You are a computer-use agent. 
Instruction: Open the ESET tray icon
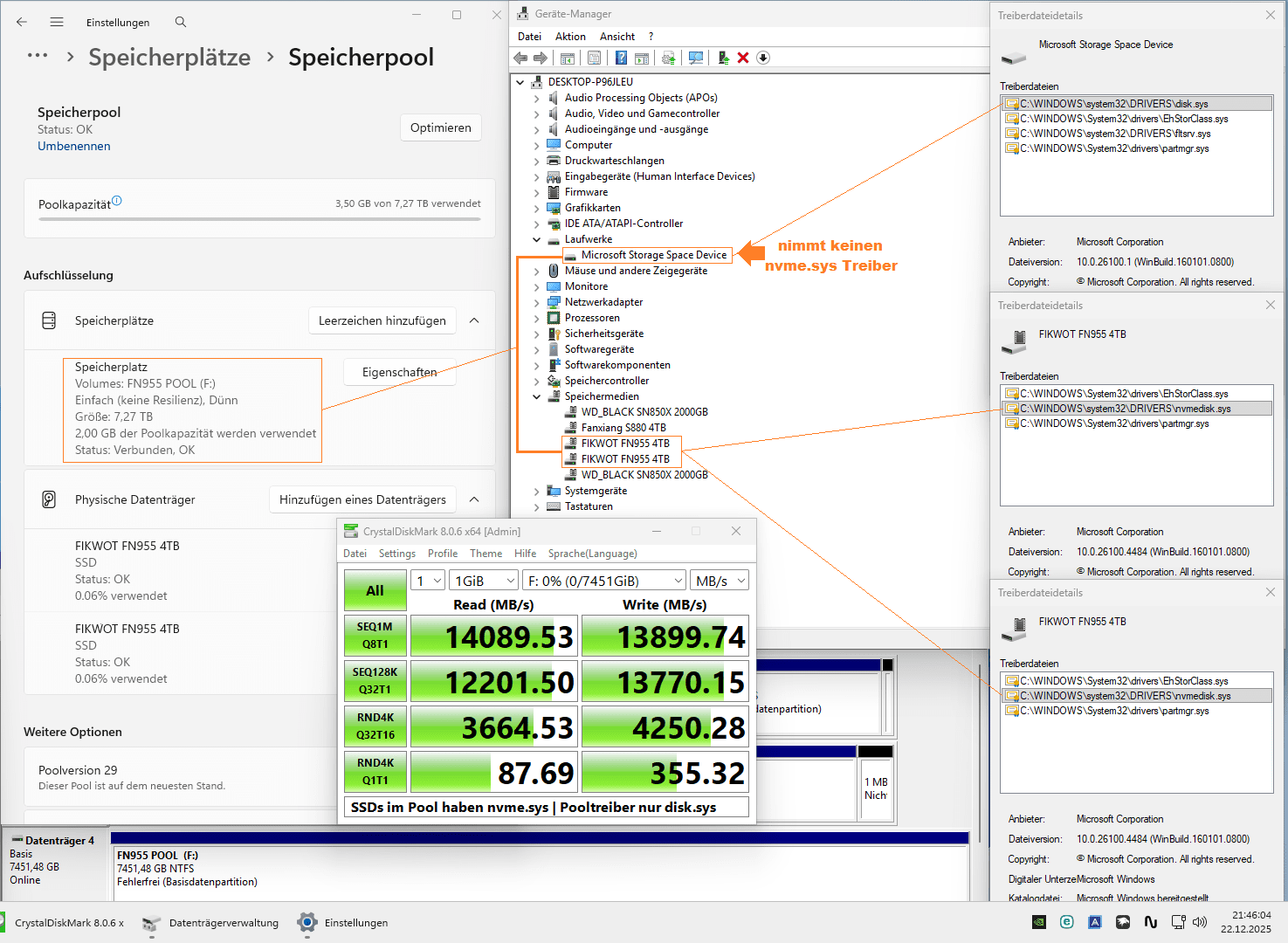click(1067, 922)
